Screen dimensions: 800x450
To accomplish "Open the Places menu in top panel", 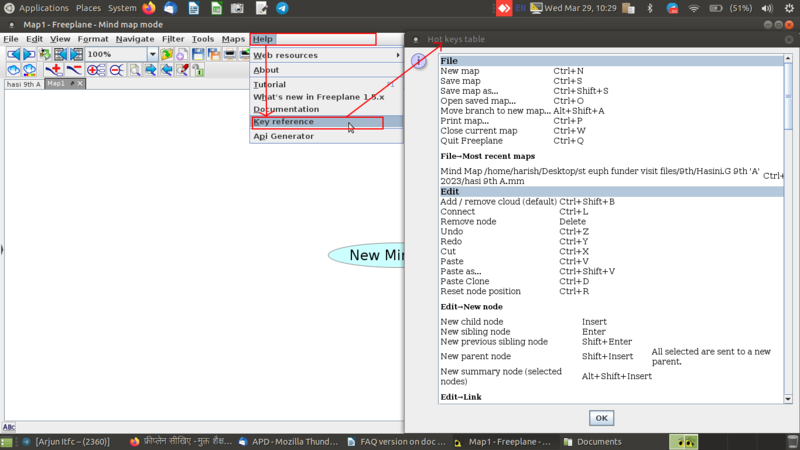I will click(x=88, y=8).
